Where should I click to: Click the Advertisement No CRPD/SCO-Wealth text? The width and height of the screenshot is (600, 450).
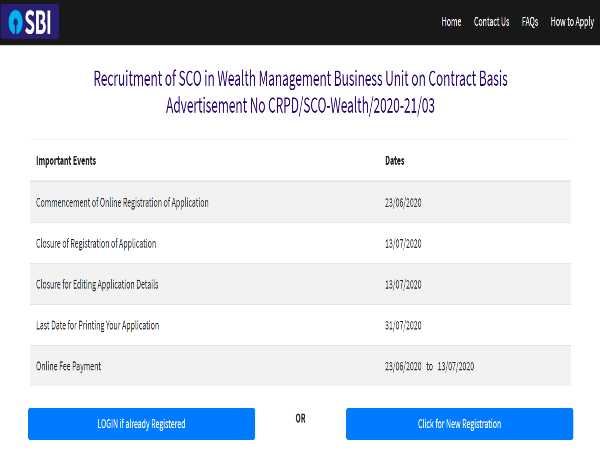300,103
